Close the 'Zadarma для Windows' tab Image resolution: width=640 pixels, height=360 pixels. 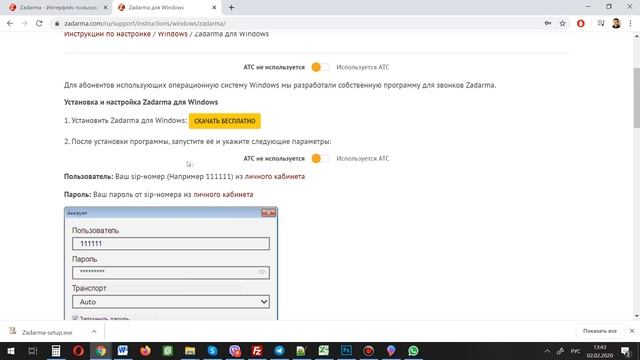pos(214,7)
